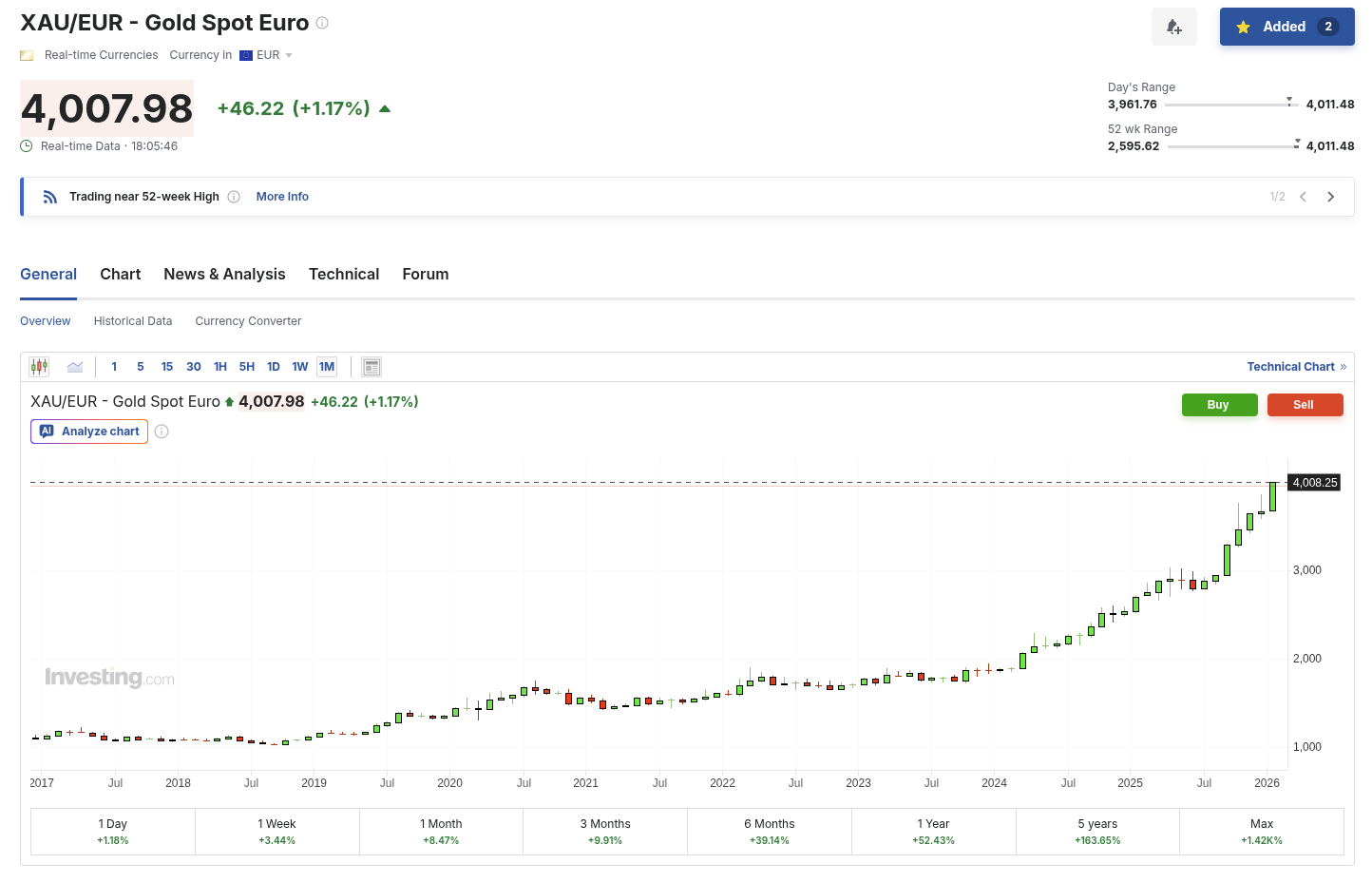Set chart interval to 1H
This screenshot has width=1372, height=883.
point(220,367)
